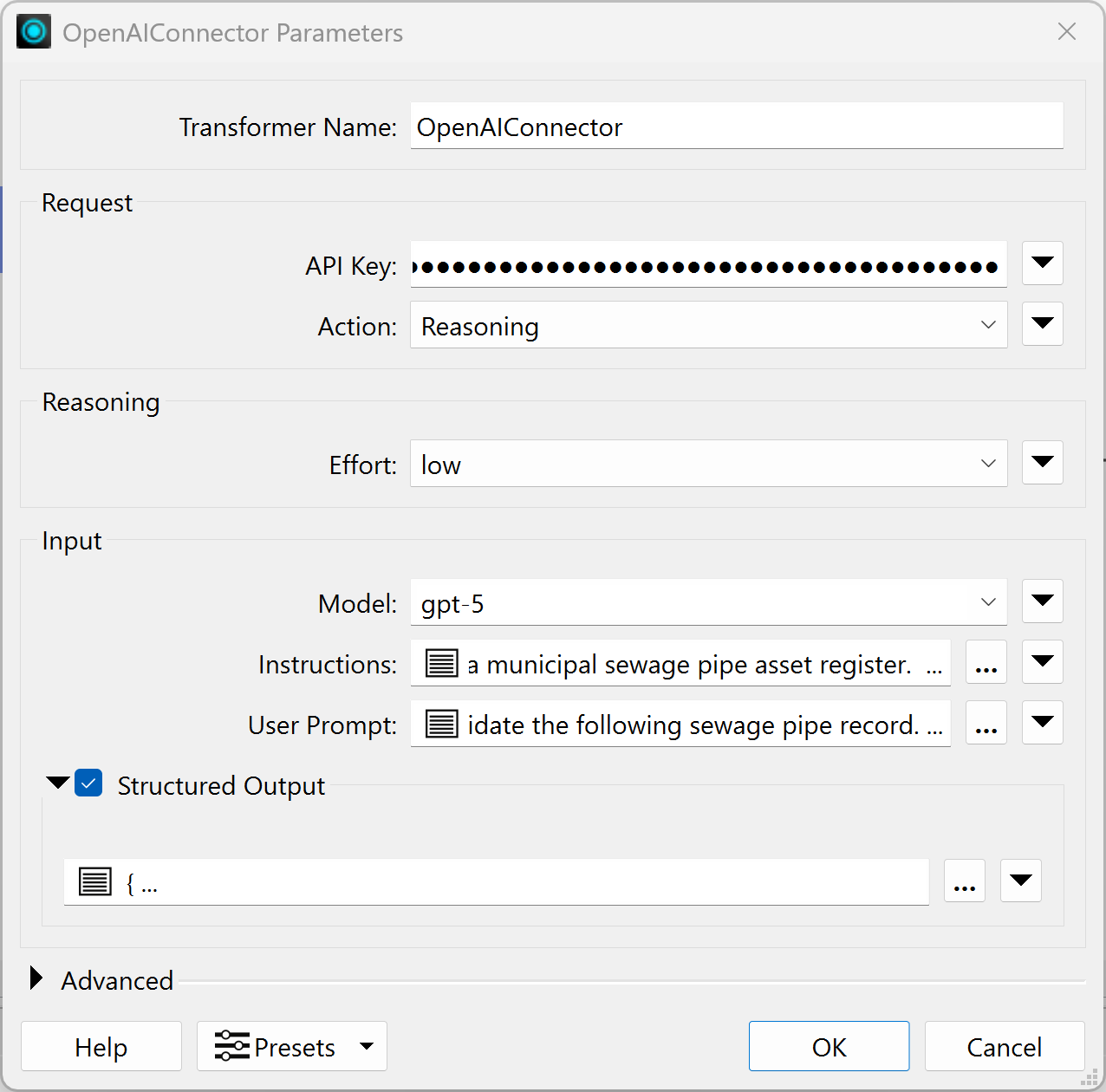Screen dimensions: 1106x1092
Task: Disable the Structured Output checkbox
Action: (x=88, y=783)
